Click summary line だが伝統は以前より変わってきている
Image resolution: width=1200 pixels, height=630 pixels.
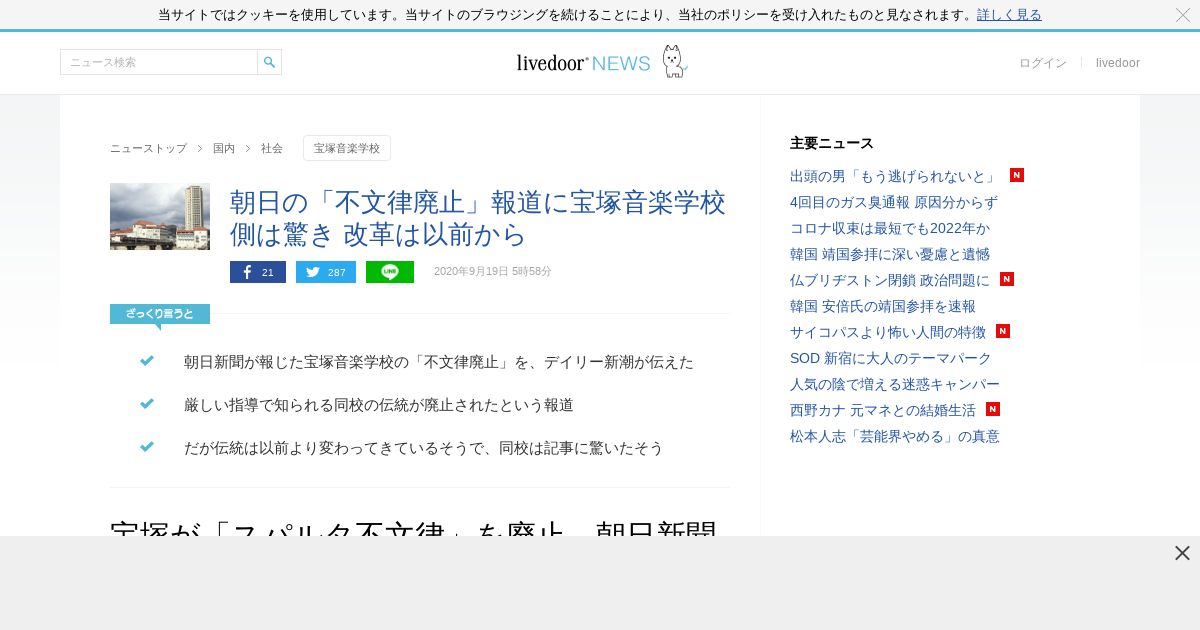[424, 448]
